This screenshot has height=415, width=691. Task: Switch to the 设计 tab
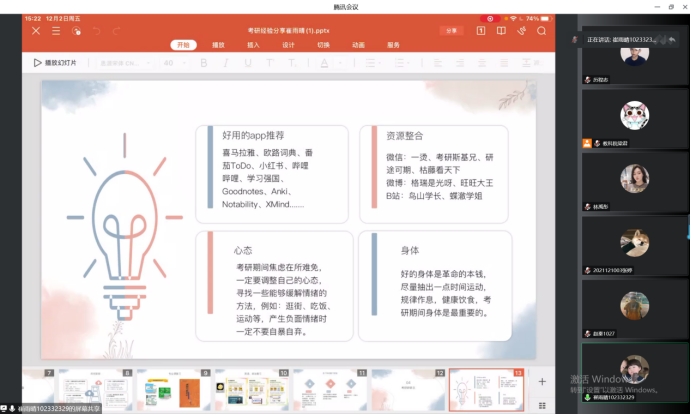click(288, 45)
